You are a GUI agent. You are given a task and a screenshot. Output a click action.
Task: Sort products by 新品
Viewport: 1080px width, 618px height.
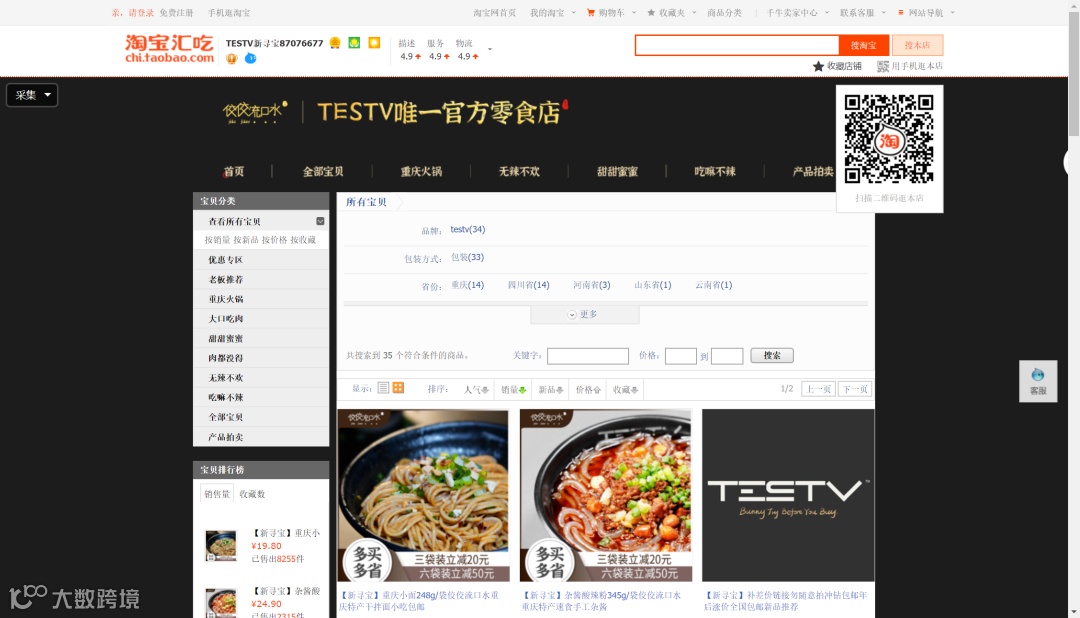[550, 389]
